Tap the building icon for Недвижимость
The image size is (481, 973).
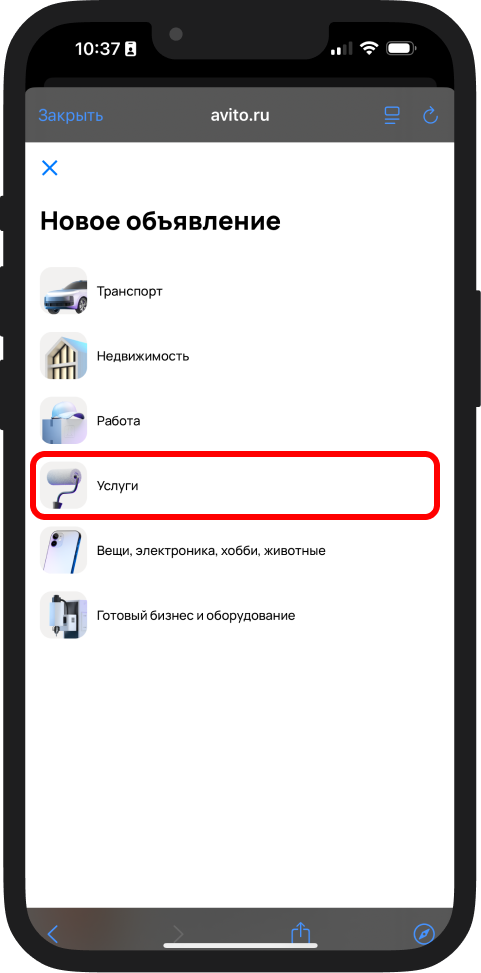point(64,356)
